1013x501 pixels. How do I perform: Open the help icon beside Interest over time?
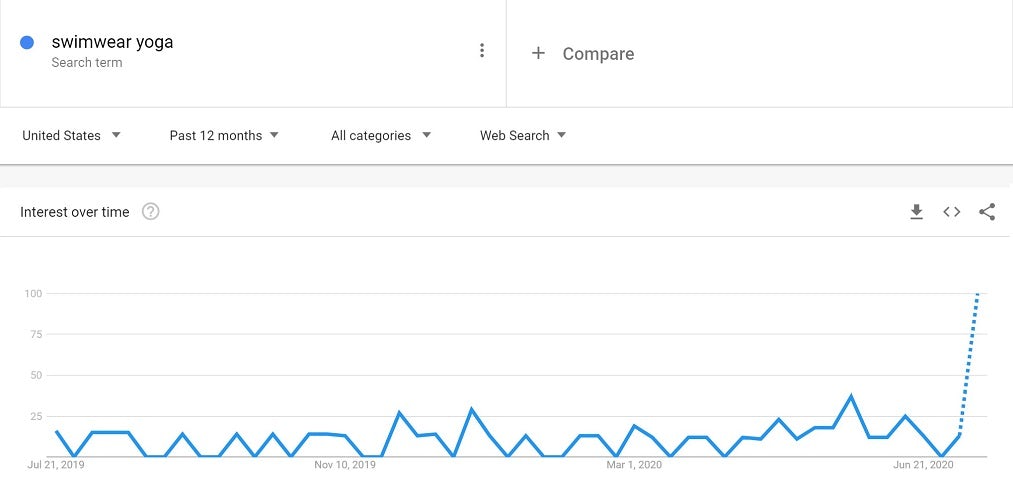150,212
